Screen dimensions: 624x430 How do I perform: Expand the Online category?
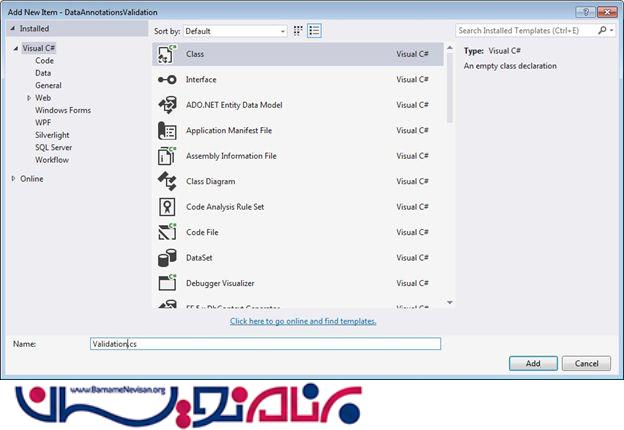point(13,179)
